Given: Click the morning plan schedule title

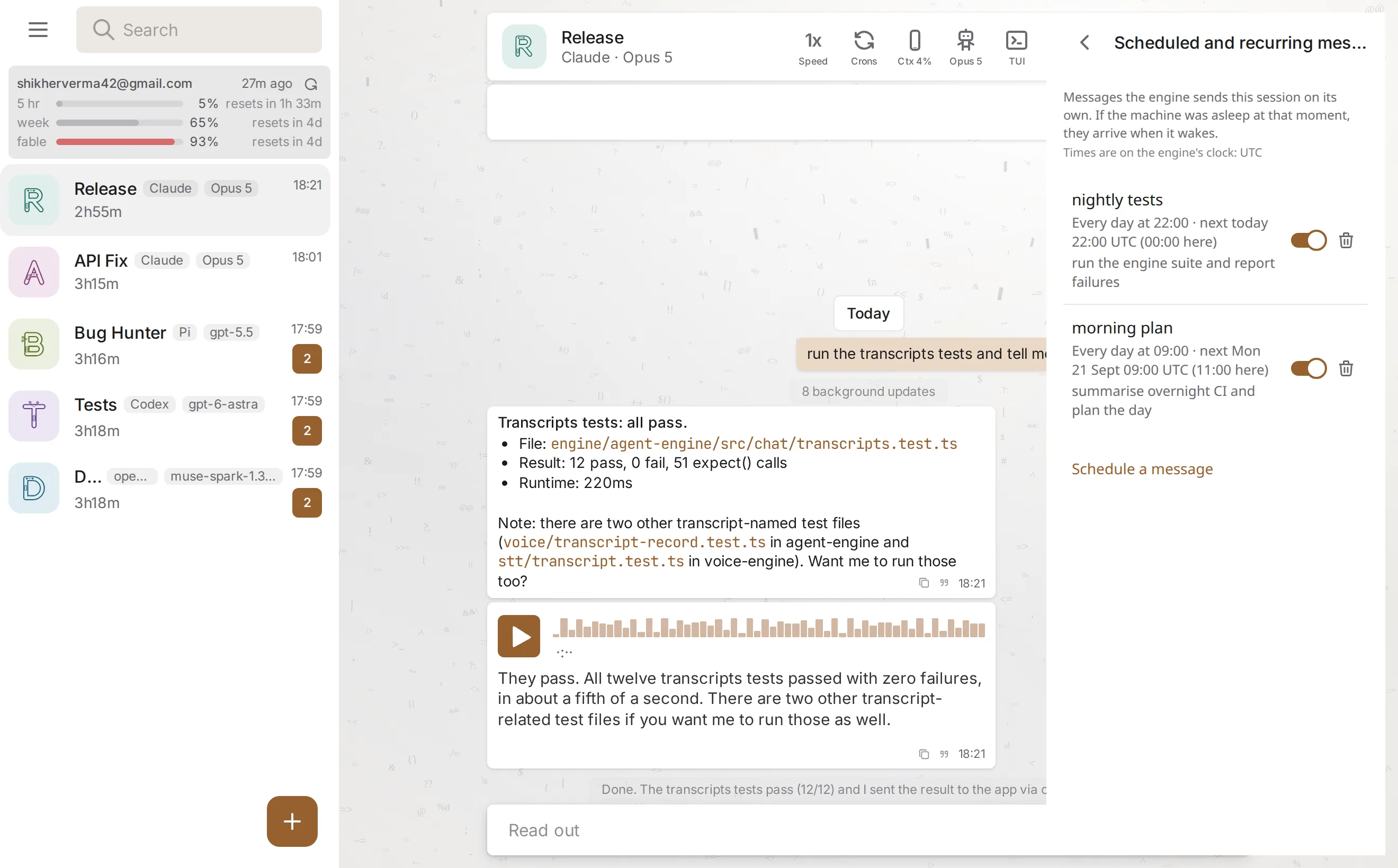Looking at the screenshot, I should pos(1122,327).
